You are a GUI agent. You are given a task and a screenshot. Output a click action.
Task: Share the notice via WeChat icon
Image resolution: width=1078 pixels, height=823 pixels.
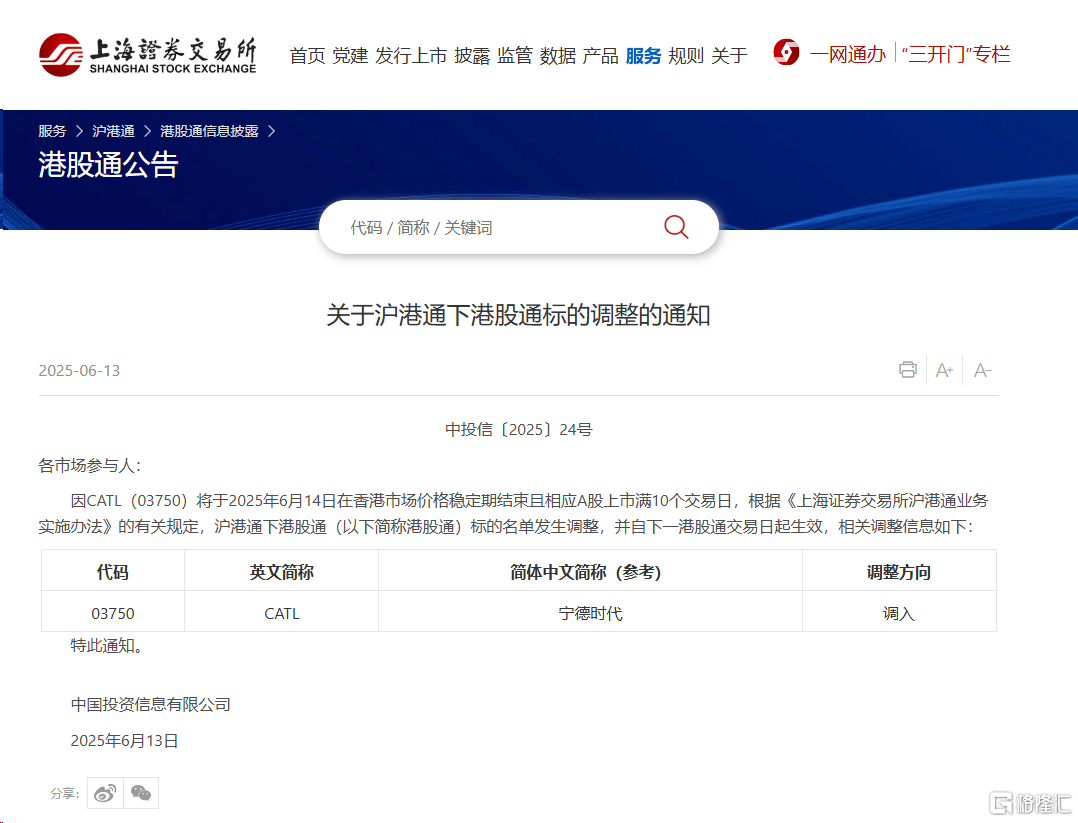pyautogui.click(x=141, y=792)
